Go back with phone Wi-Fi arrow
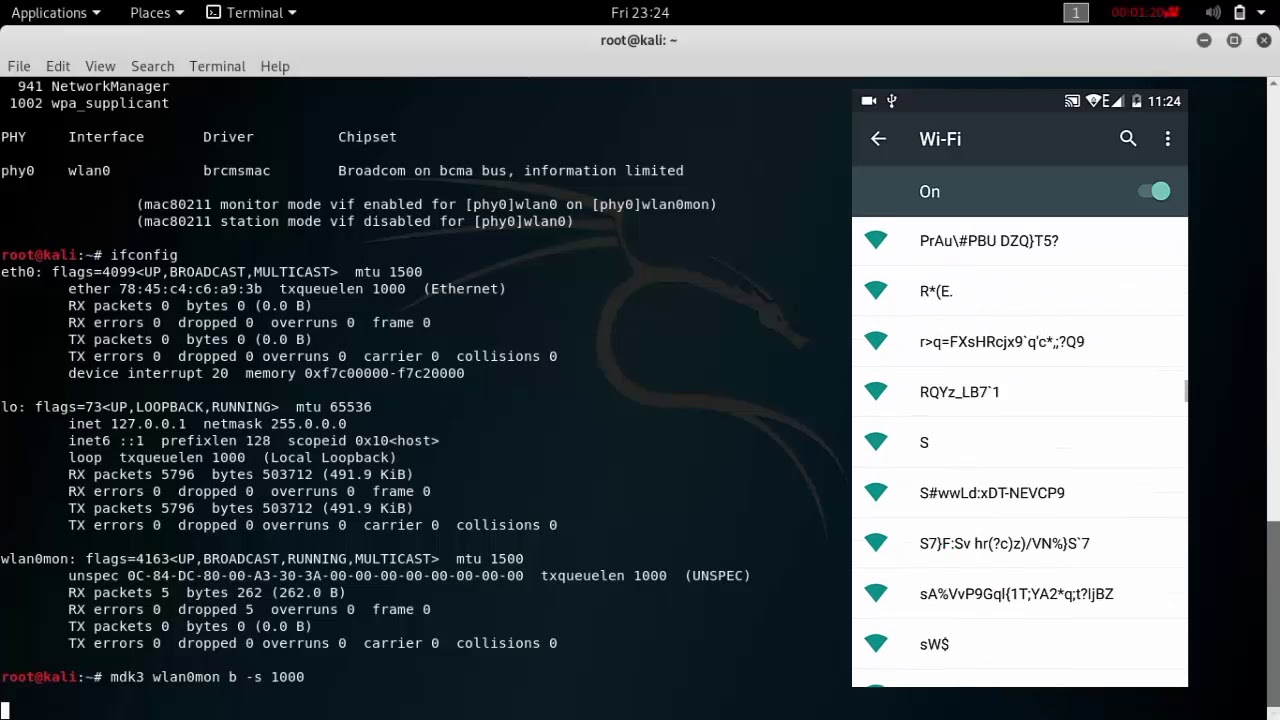The image size is (1280, 720). click(878, 139)
